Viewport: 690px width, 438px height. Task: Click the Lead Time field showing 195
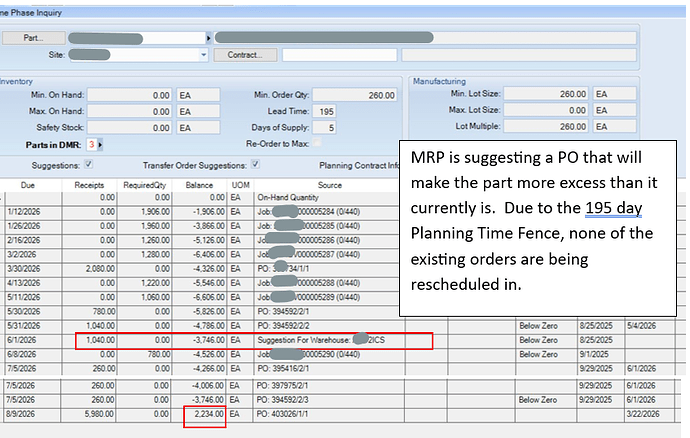tap(325, 111)
